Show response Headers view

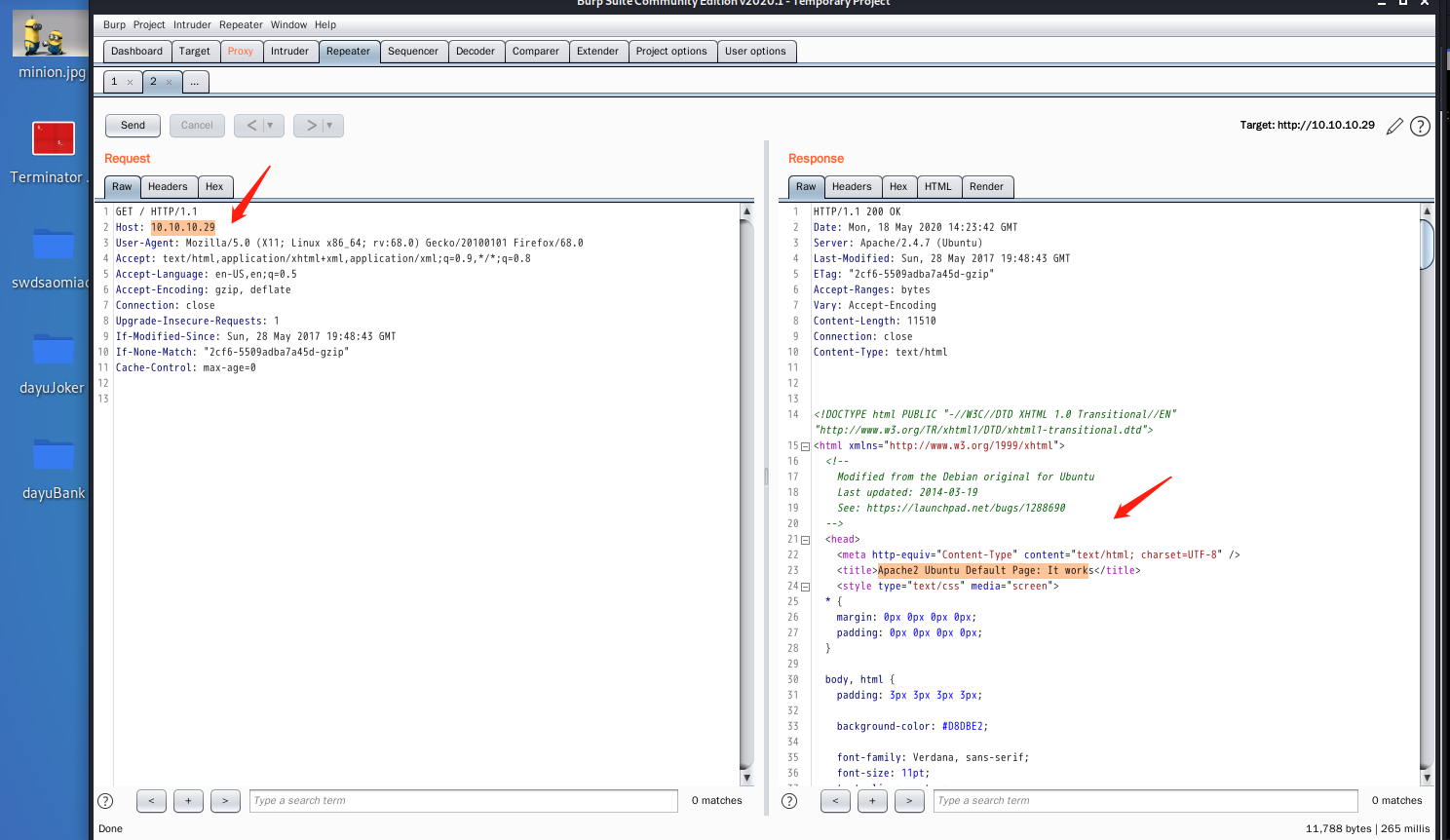click(x=852, y=187)
